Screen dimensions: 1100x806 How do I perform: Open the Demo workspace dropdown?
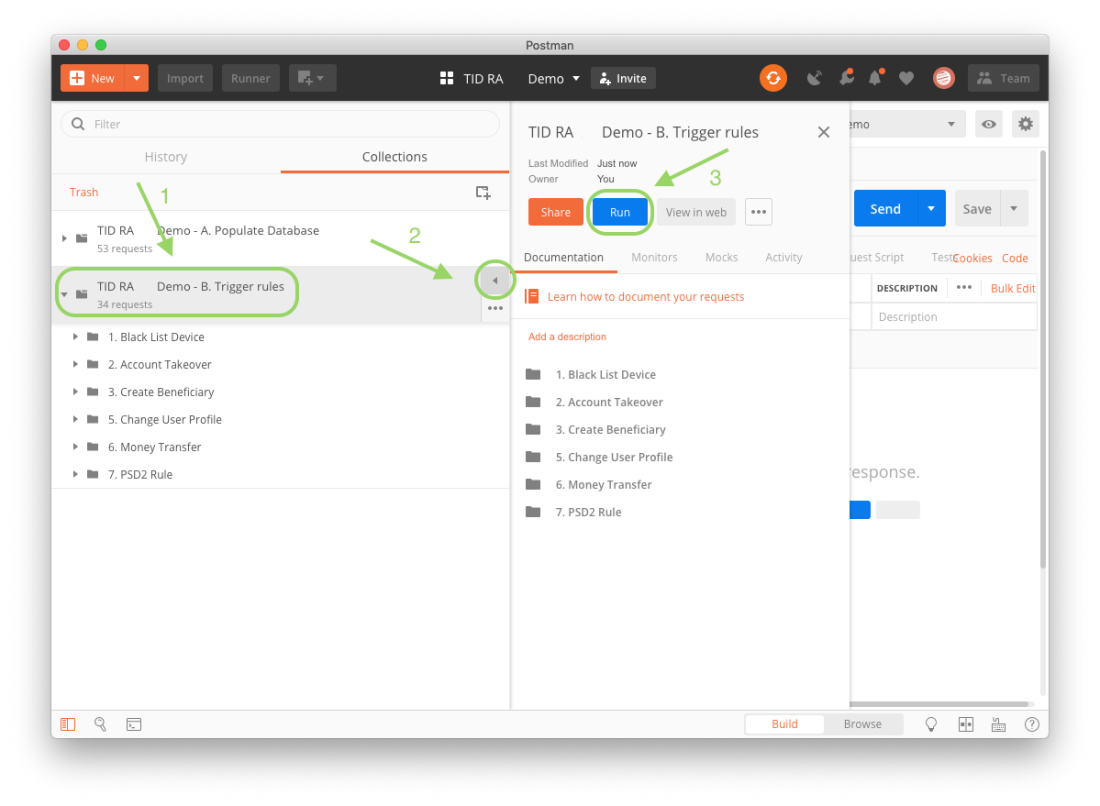[554, 78]
